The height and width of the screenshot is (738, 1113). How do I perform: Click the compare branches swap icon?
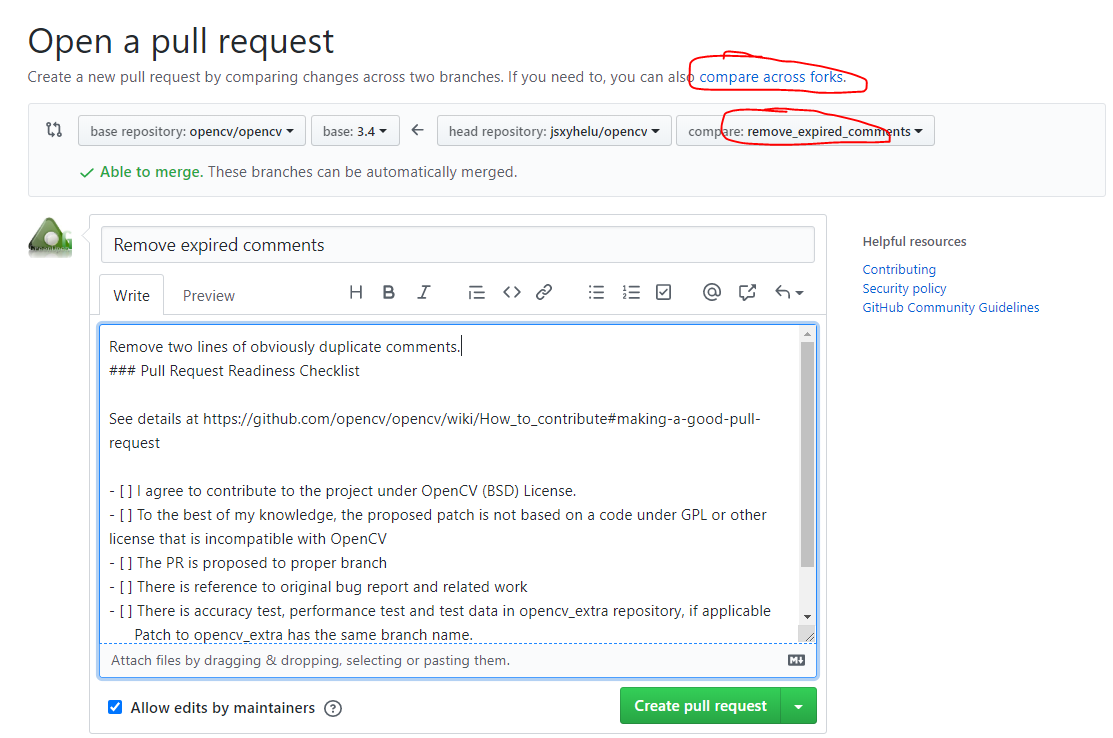[x=54, y=130]
